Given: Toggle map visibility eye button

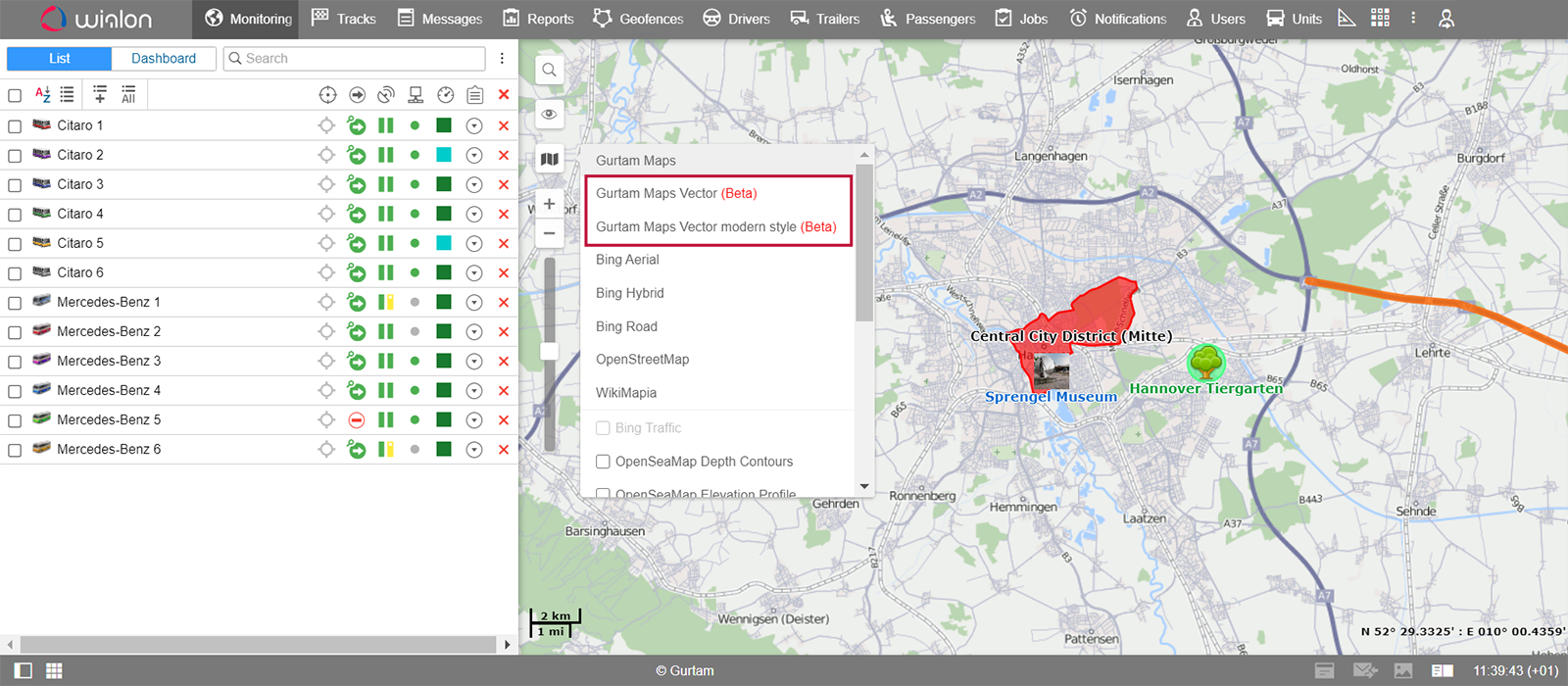Looking at the screenshot, I should [549, 114].
